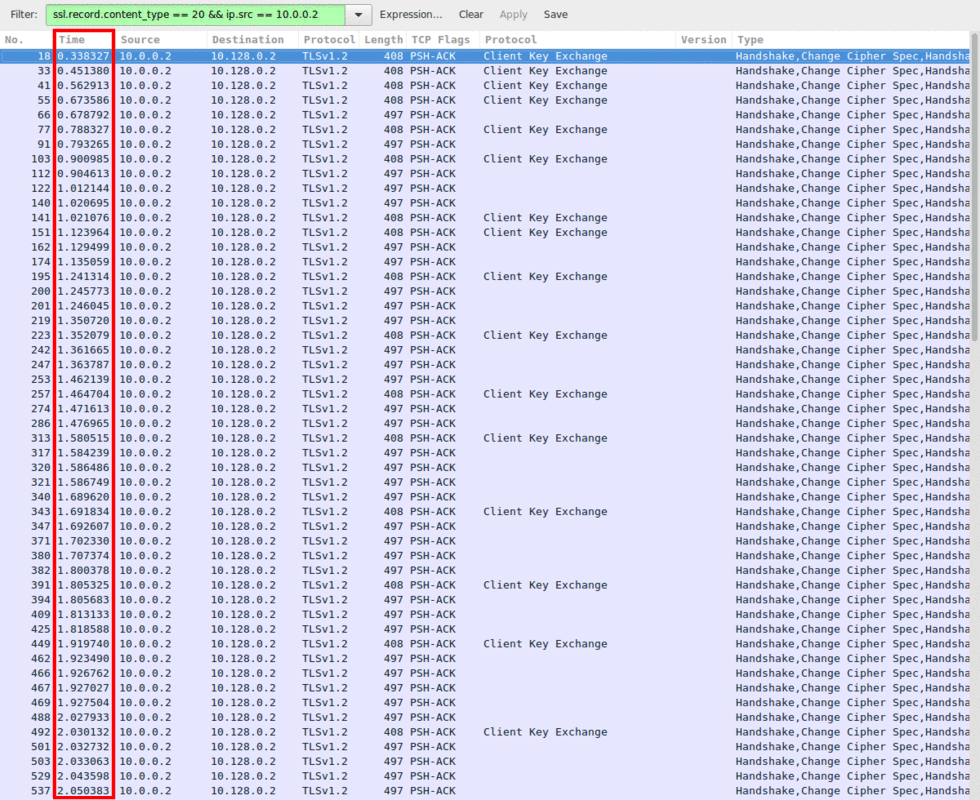The image size is (980, 800).
Task: Select packet 409 at time 1.813133
Action: [485, 614]
